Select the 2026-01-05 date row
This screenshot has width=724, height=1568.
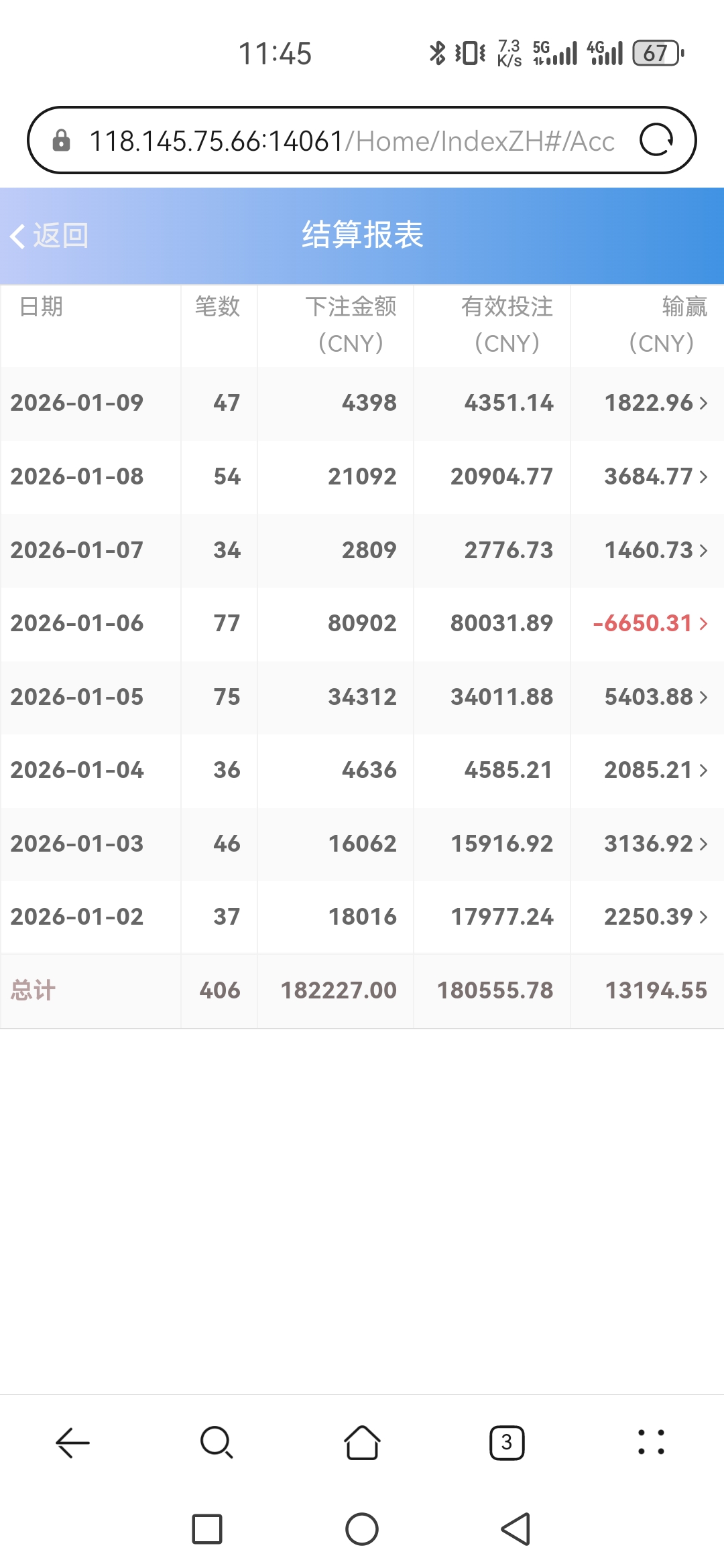point(77,698)
